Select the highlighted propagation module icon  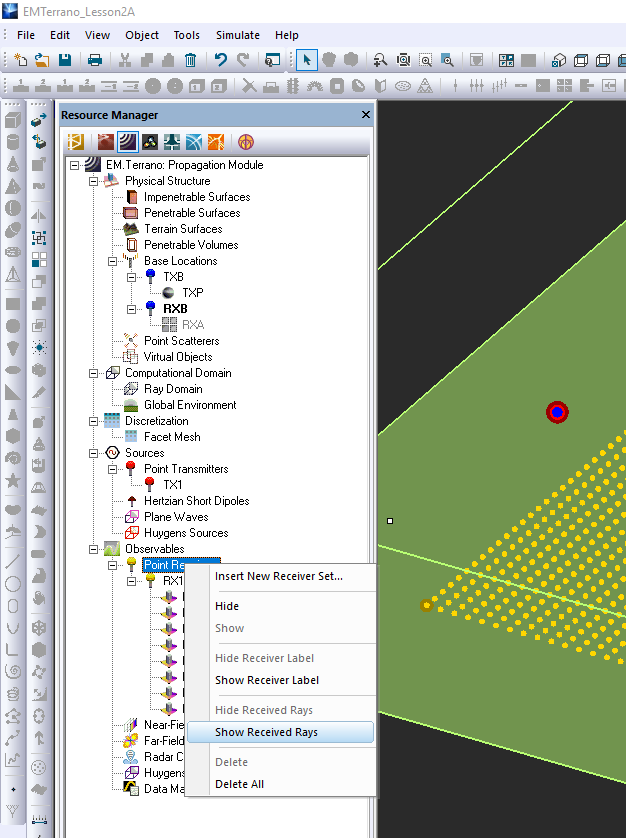tap(126, 141)
